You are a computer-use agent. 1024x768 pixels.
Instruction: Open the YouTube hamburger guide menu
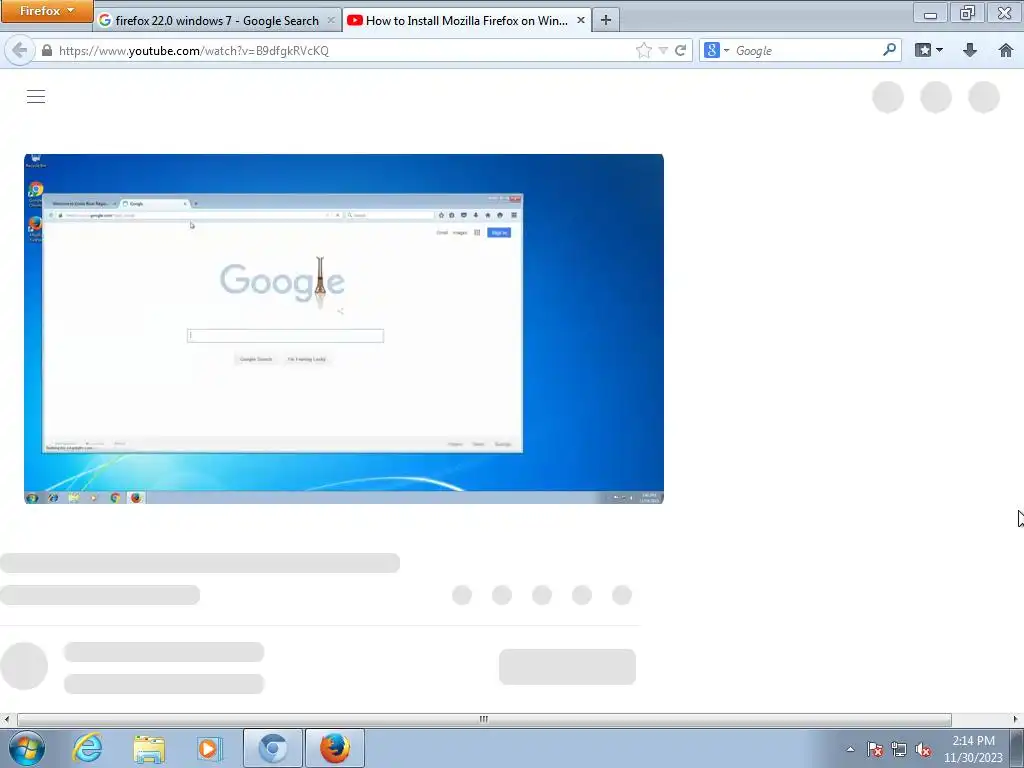coord(36,97)
